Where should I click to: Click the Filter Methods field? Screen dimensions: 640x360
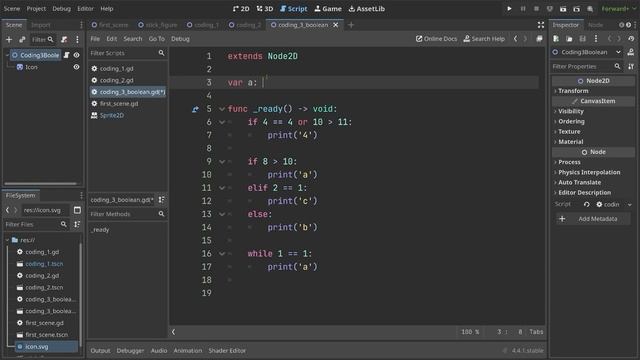pos(127,214)
